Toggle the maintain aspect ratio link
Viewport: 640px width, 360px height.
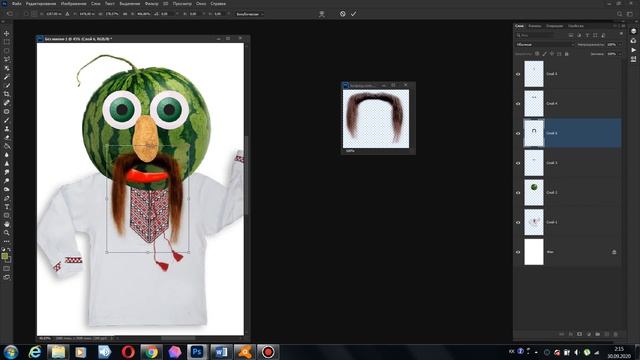coord(124,14)
